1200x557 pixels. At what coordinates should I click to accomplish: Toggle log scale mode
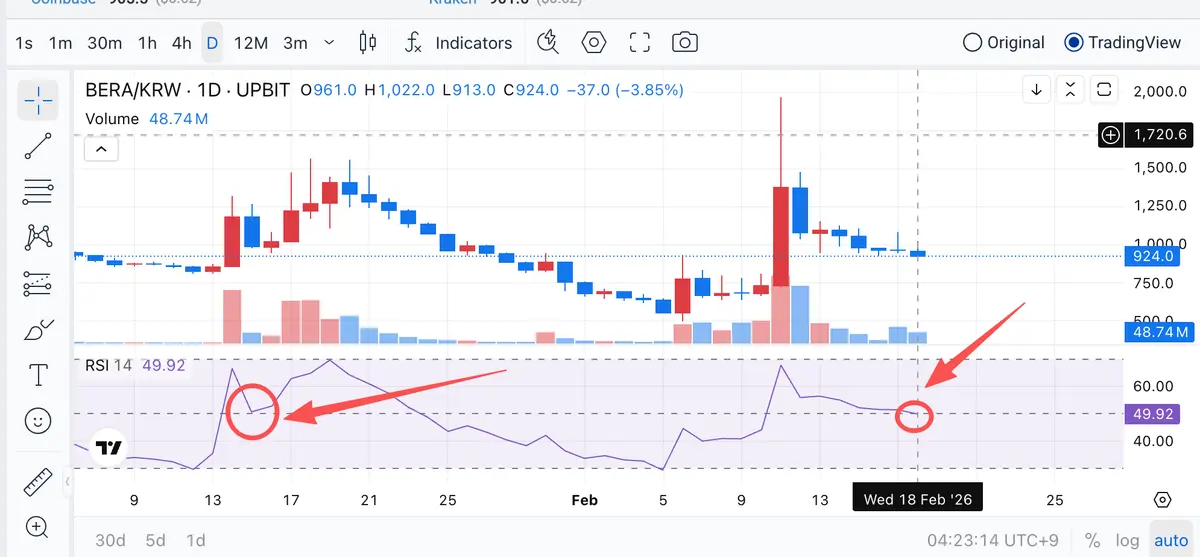point(1127,540)
